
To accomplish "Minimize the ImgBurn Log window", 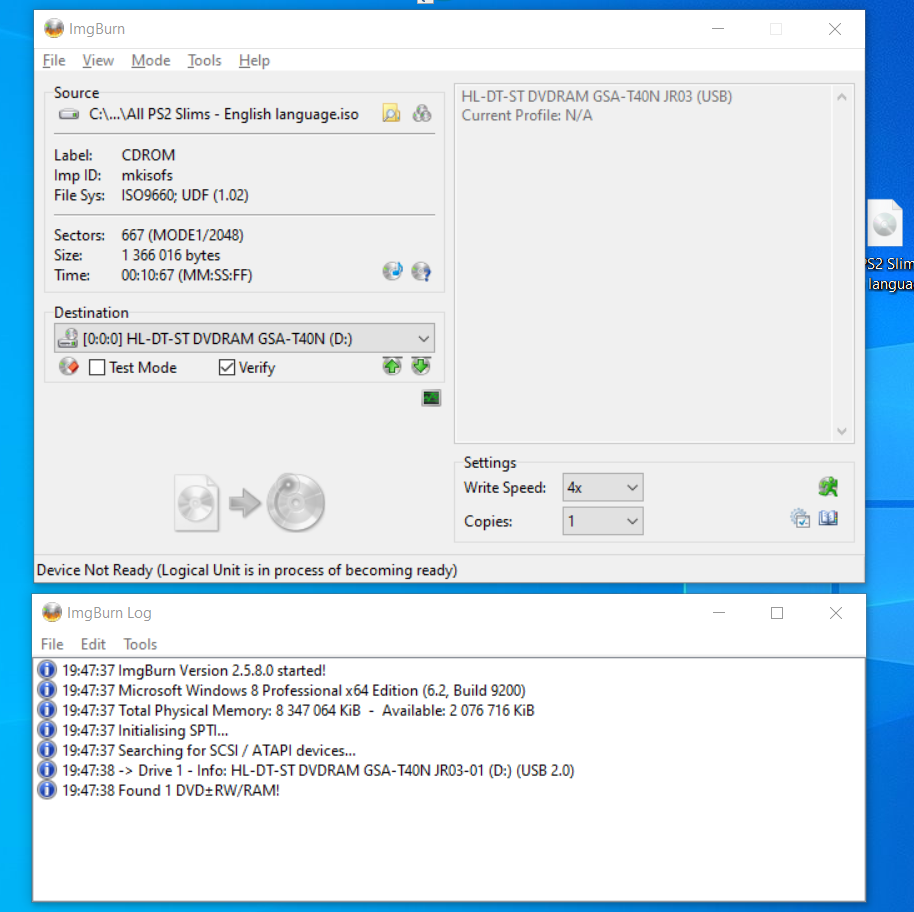I will 719,613.
